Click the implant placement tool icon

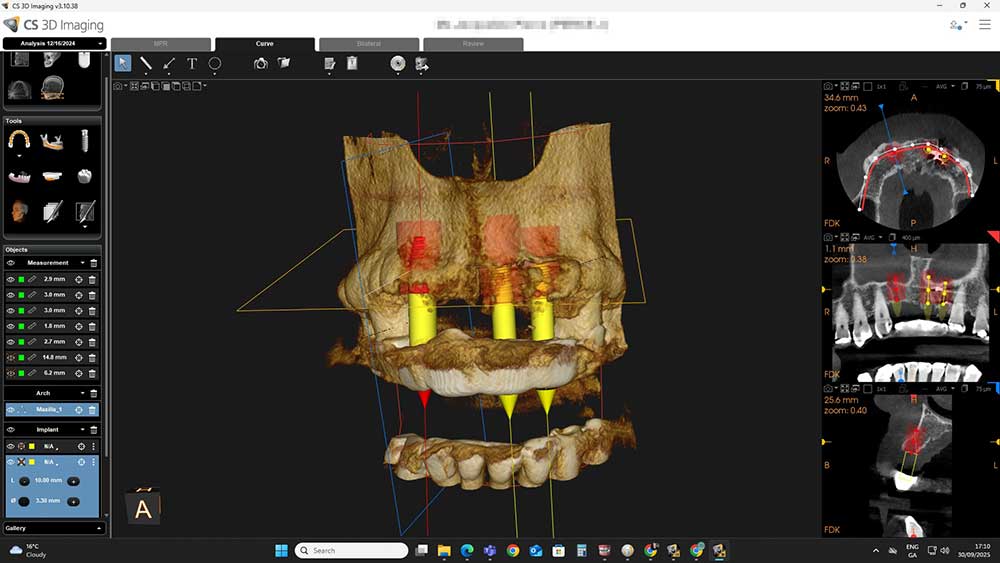86,141
